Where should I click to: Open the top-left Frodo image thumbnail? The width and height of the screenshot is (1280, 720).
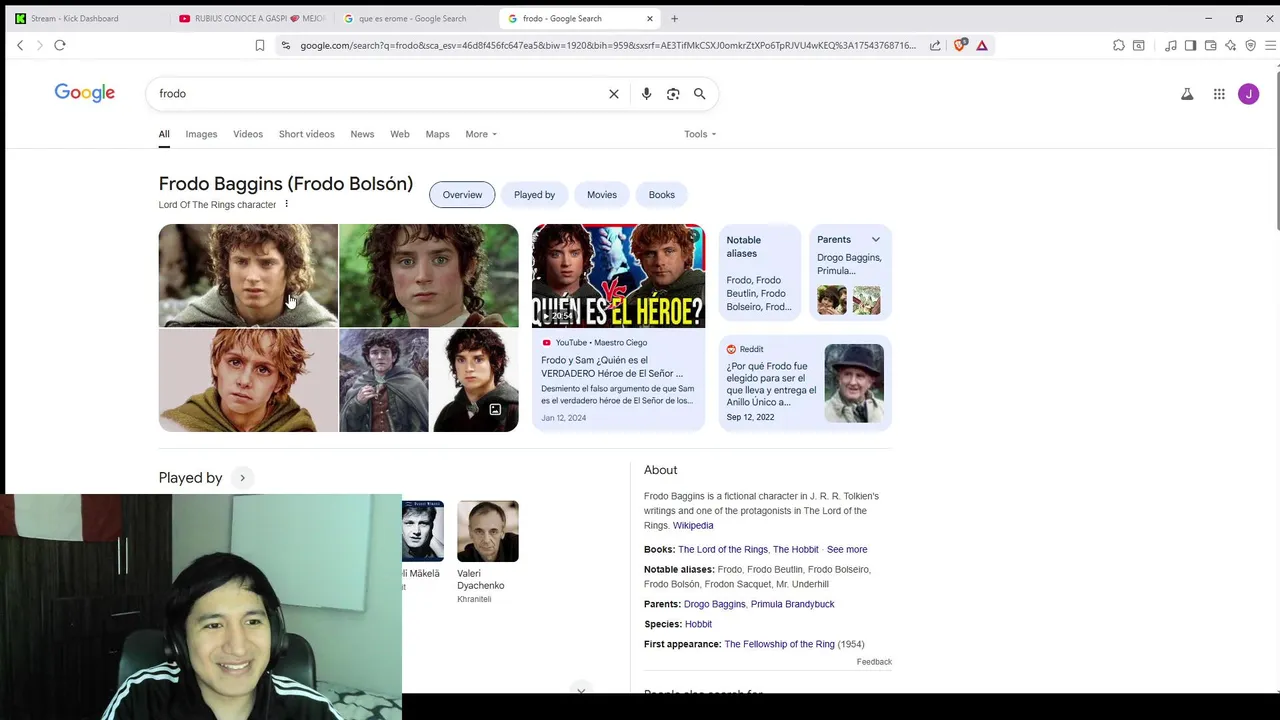tap(248, 275)
